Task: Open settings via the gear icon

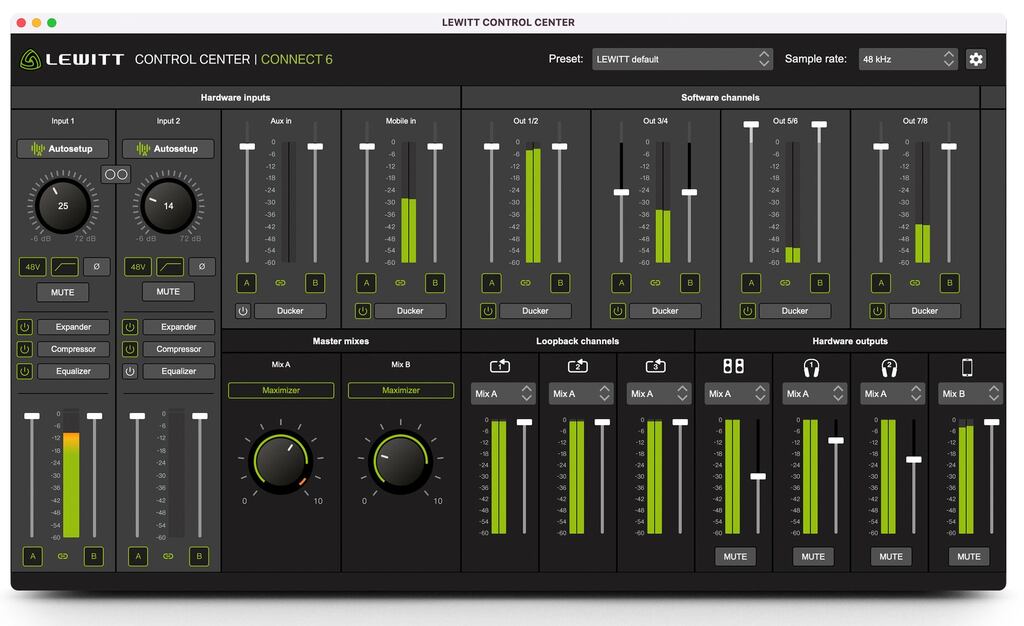Action: 976,59
